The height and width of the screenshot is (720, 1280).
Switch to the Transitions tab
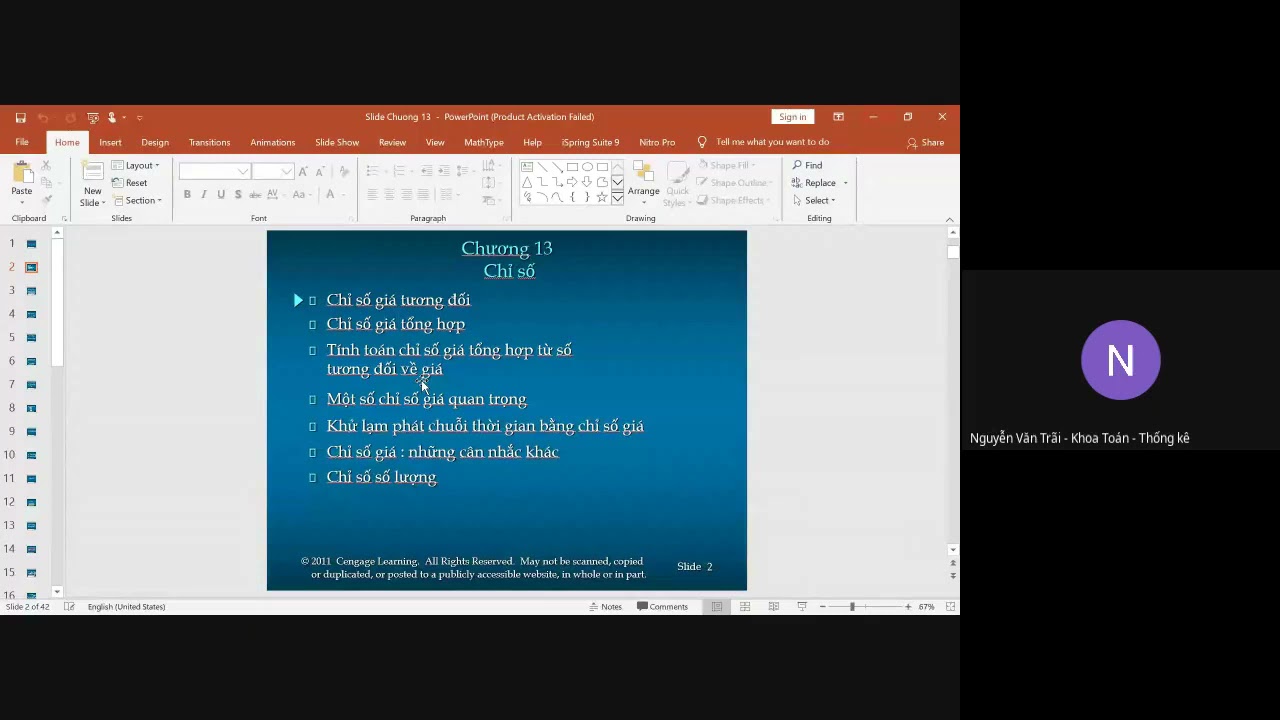pos(209,142)
